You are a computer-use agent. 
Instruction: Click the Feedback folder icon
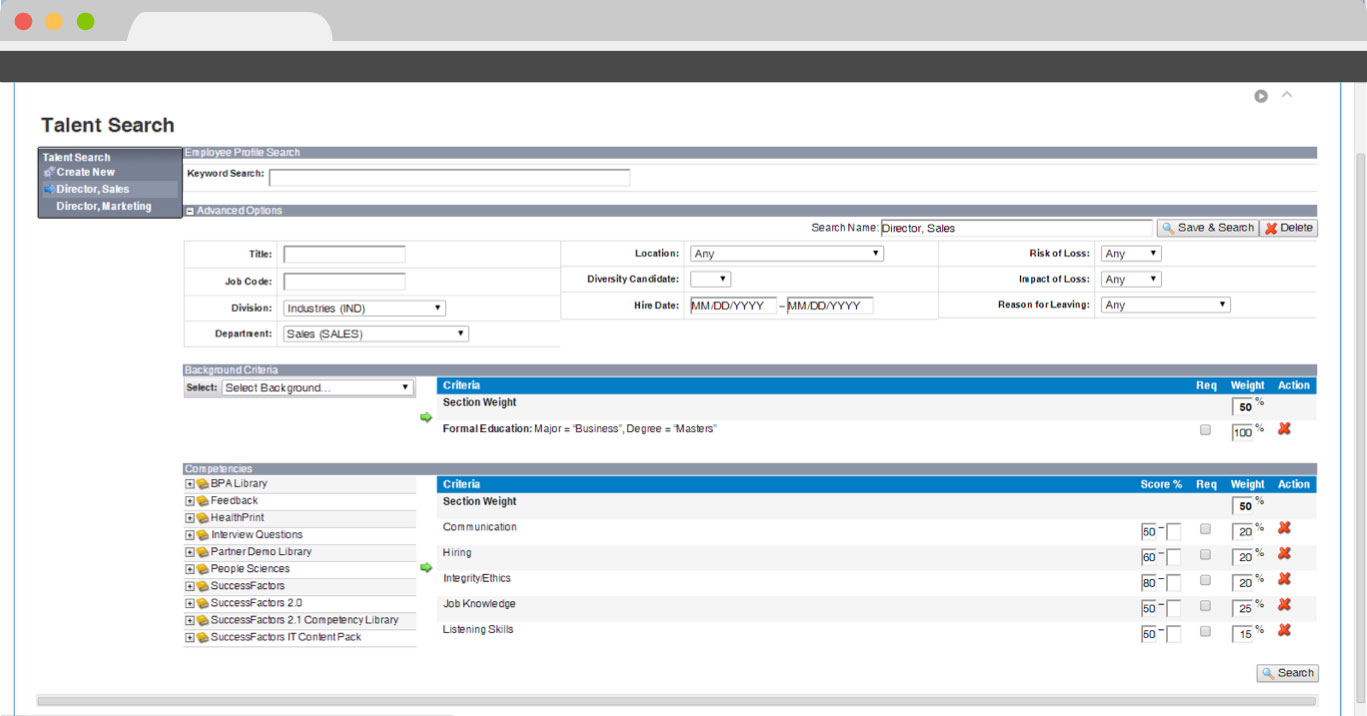202,501
